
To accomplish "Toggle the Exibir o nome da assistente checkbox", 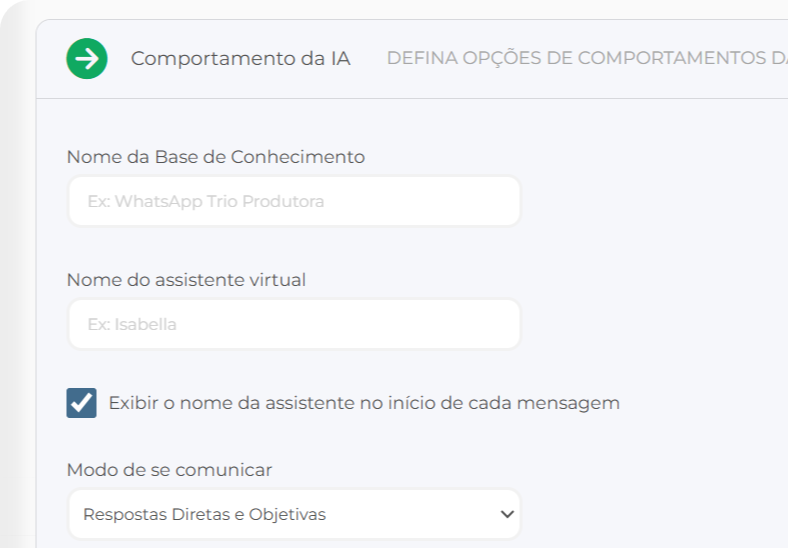I will coord(82,403).
